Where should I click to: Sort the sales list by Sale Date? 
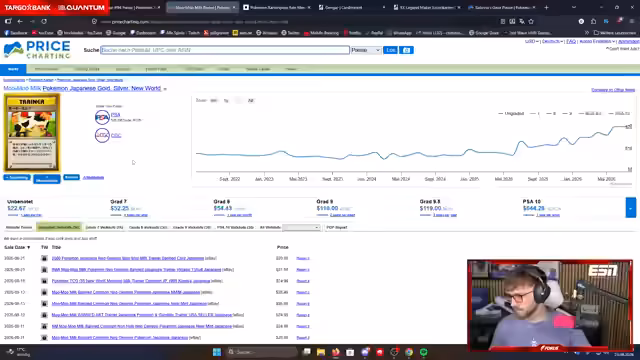(17, 247)
